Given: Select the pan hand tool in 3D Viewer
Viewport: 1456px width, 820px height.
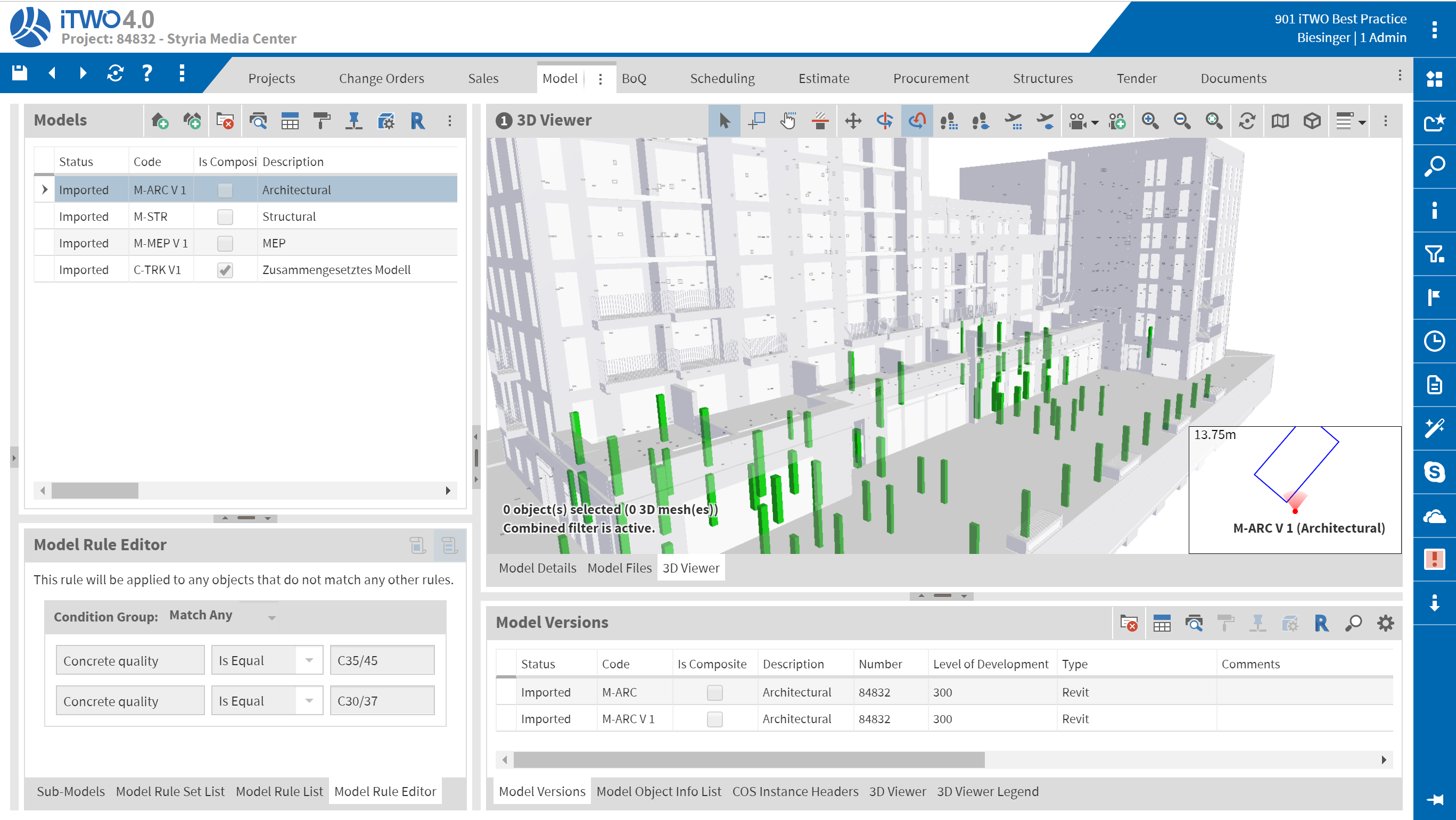Looking at the screenshot, I should pos(787,120).
